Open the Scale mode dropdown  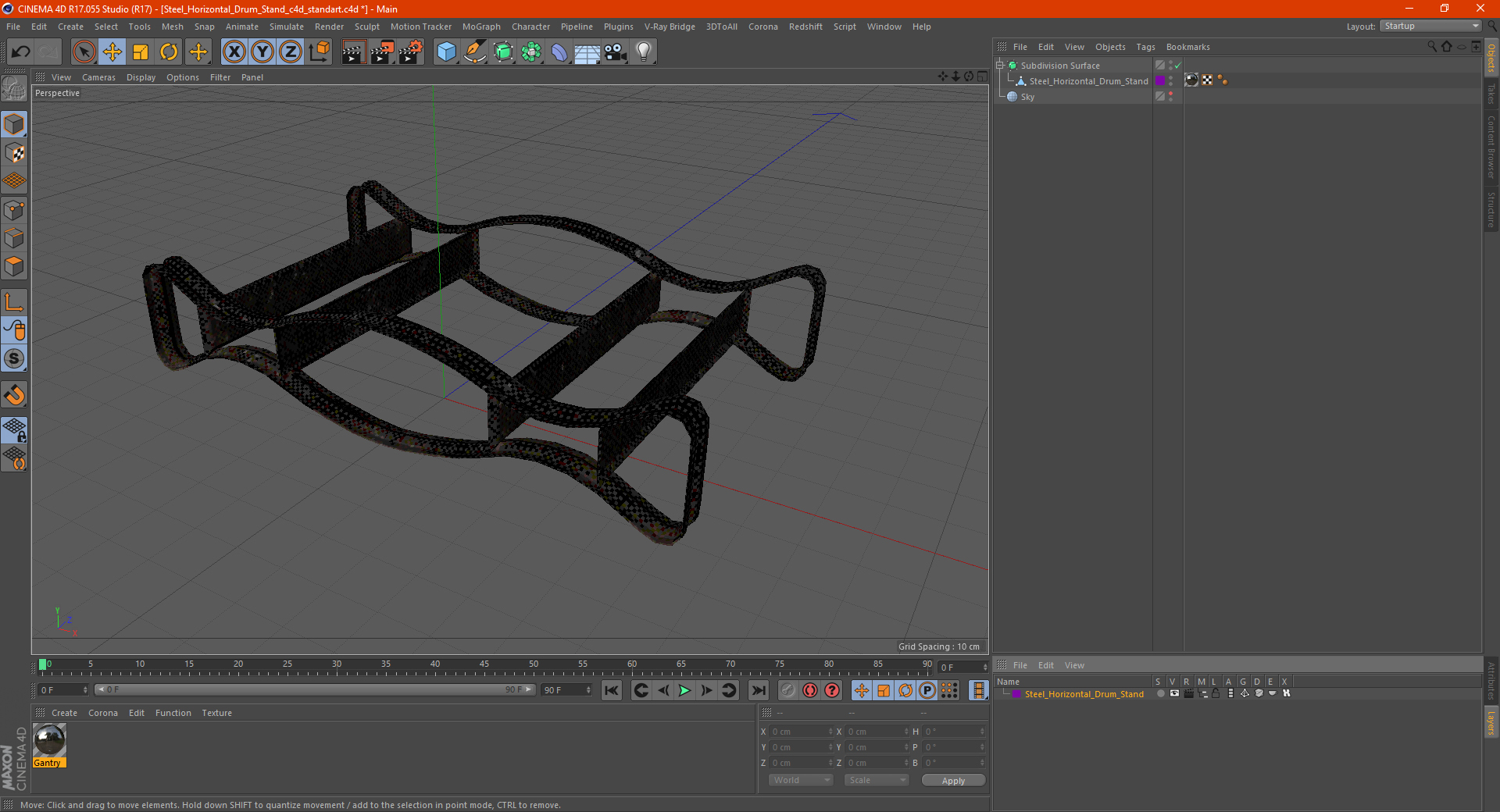tap(877, 780)
